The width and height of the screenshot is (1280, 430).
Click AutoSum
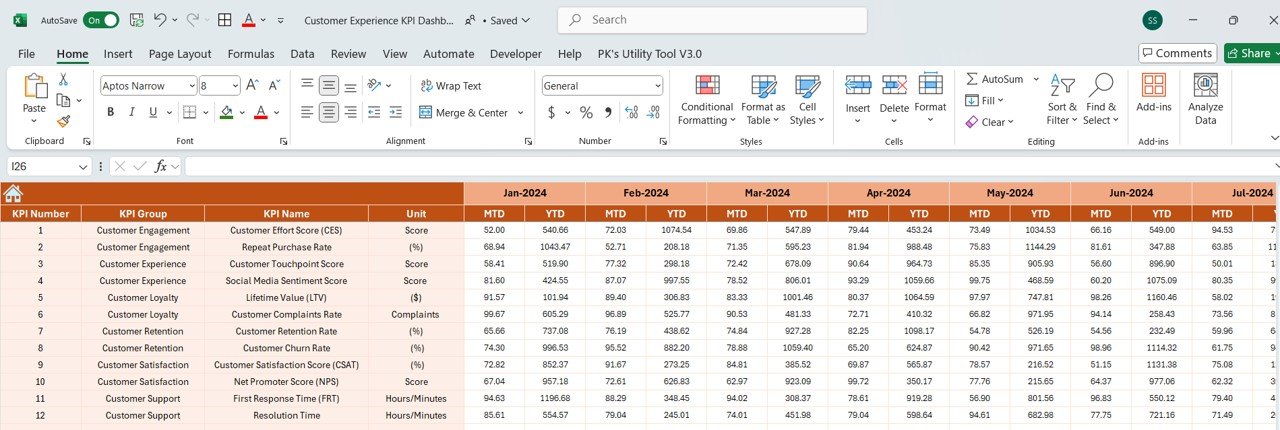(994, 79)
